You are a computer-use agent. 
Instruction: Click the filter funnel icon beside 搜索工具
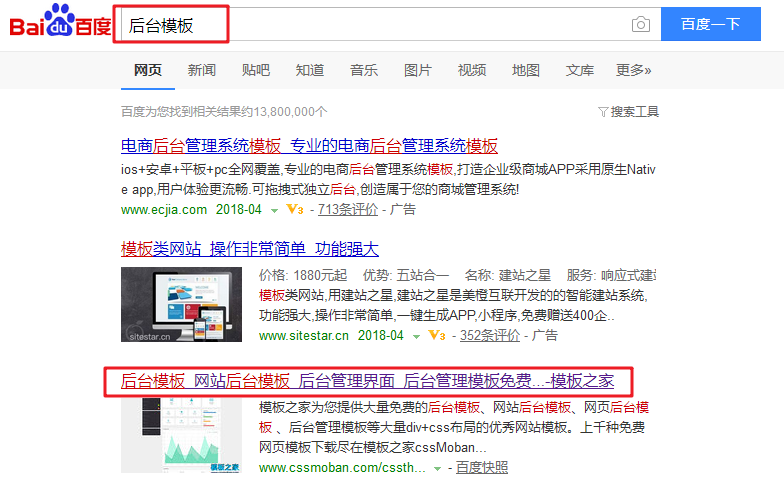(x=603, y=112)
